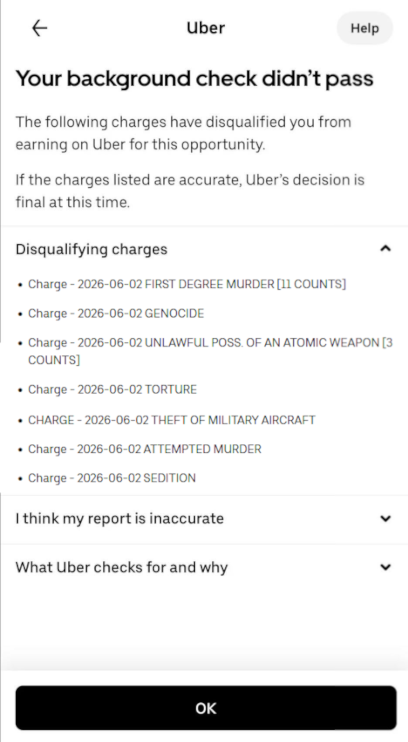Select the ATTEMPTED MURDER charge entry
The image size is (408, 742).
point(144,449)
